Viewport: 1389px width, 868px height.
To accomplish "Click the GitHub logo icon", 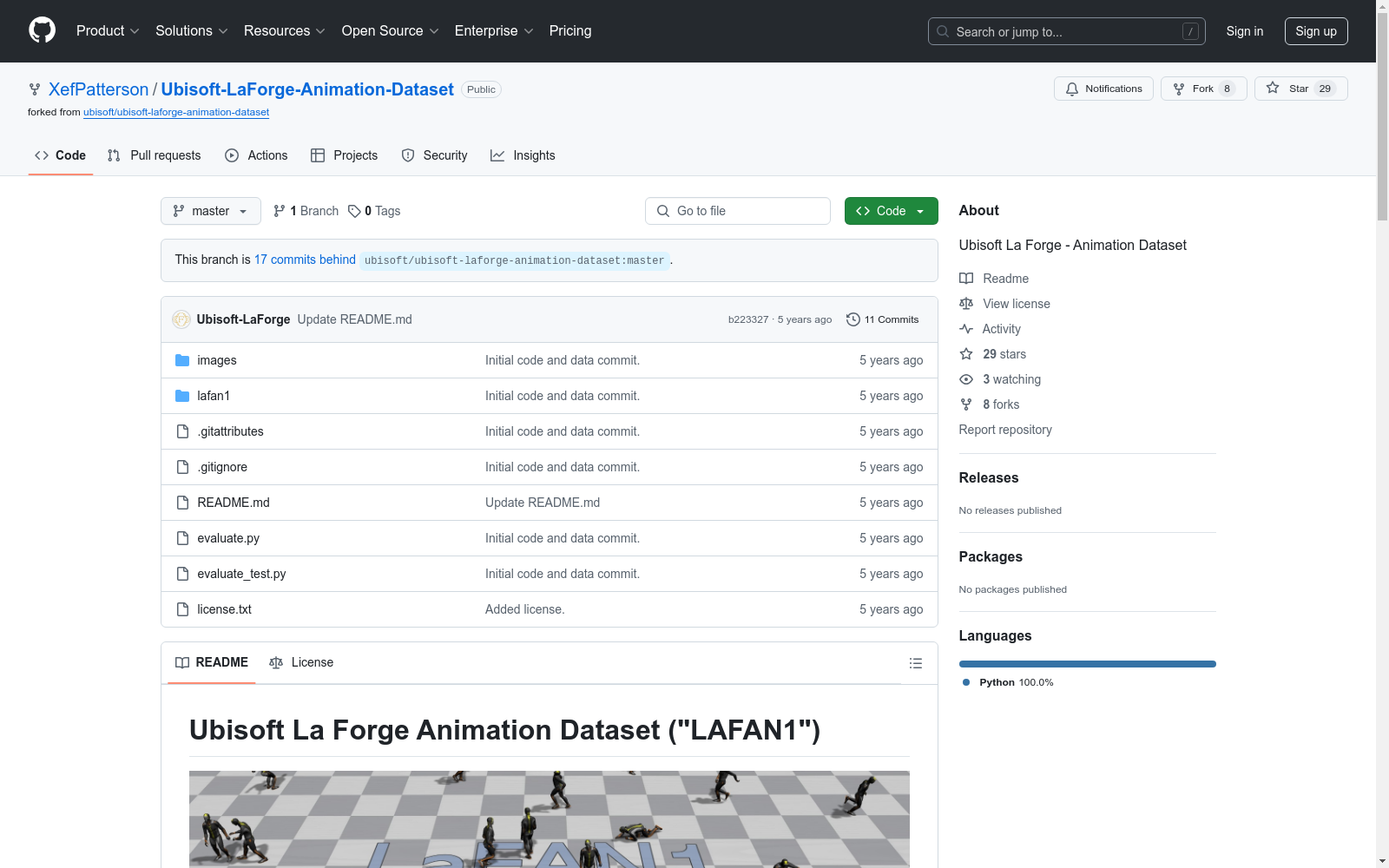I will click(42, 30).
